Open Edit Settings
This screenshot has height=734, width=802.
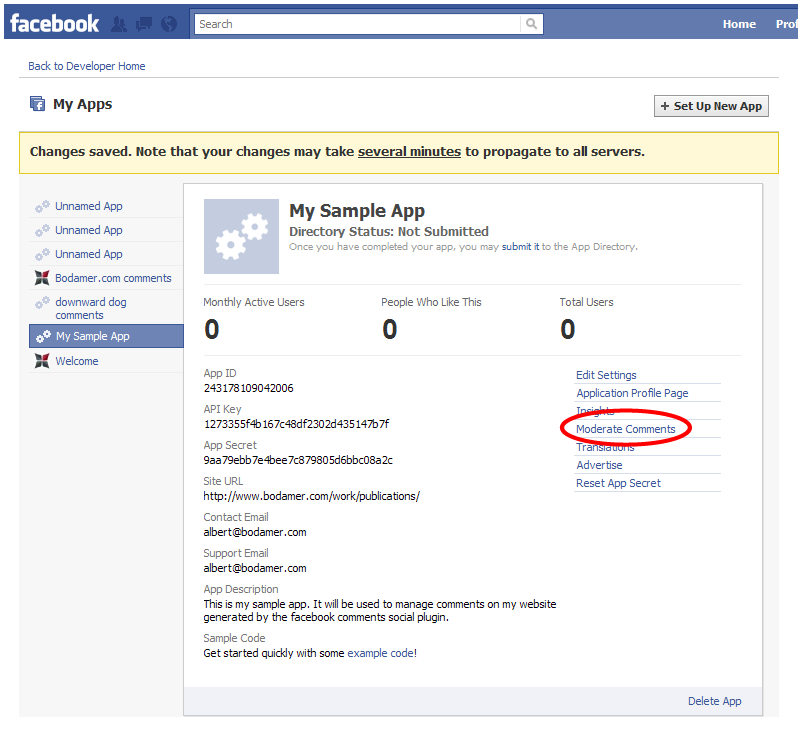[x=606, y=375]
